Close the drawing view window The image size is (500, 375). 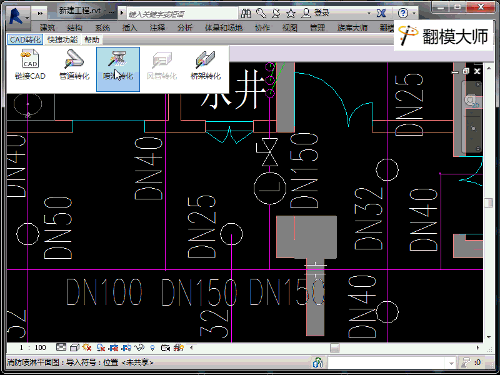(477, 71)
